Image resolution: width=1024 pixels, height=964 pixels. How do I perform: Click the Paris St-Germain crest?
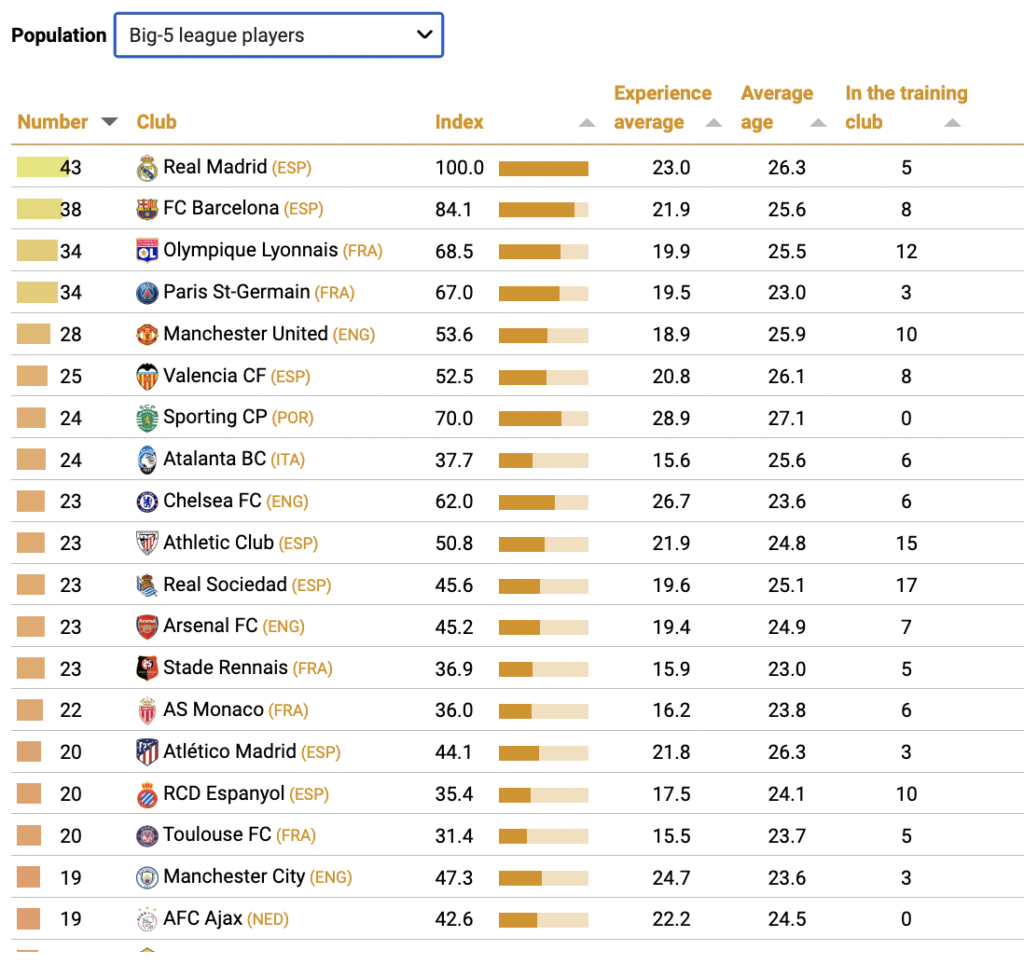pyautogui.click(x=147, y=293)
